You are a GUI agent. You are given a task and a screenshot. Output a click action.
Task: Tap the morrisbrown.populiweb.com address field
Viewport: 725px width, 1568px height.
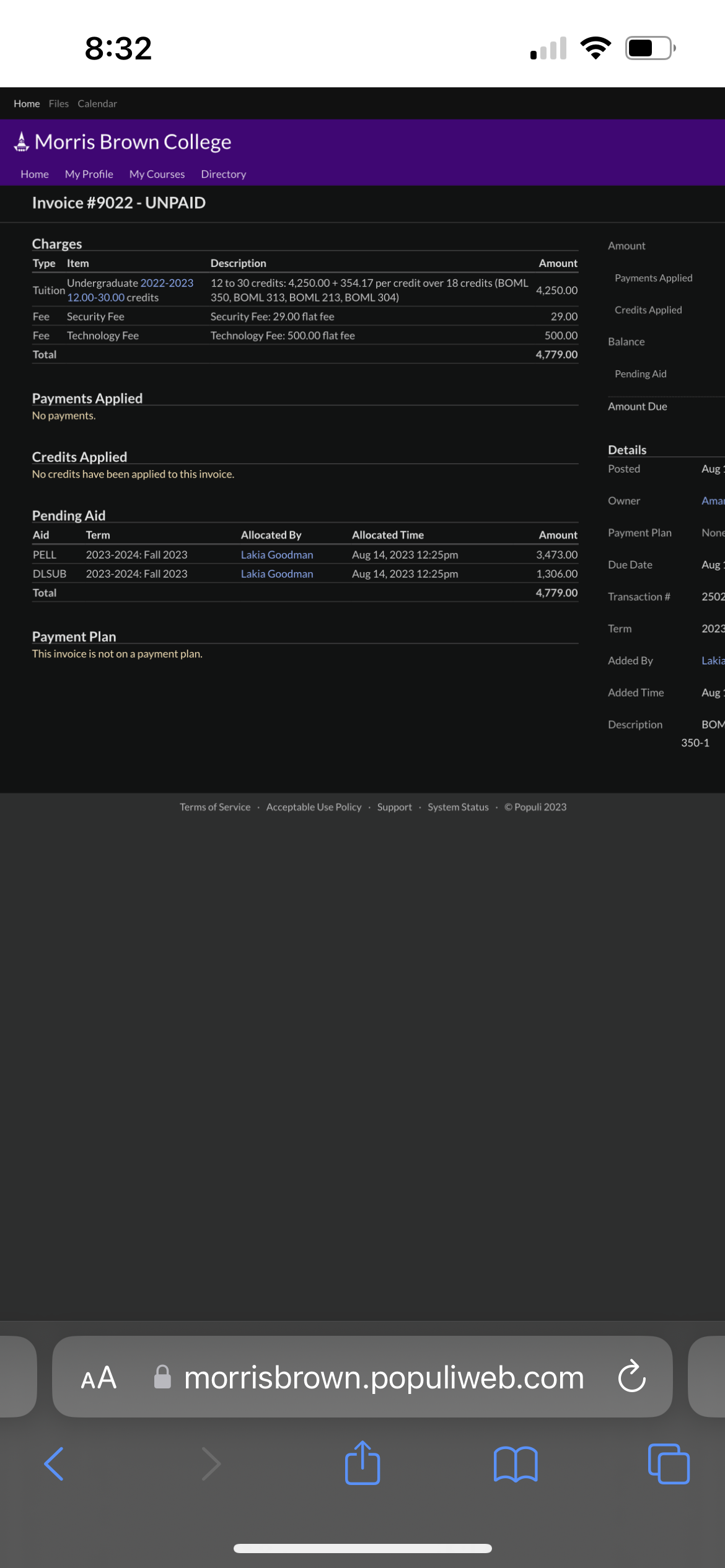point(362,1377)
